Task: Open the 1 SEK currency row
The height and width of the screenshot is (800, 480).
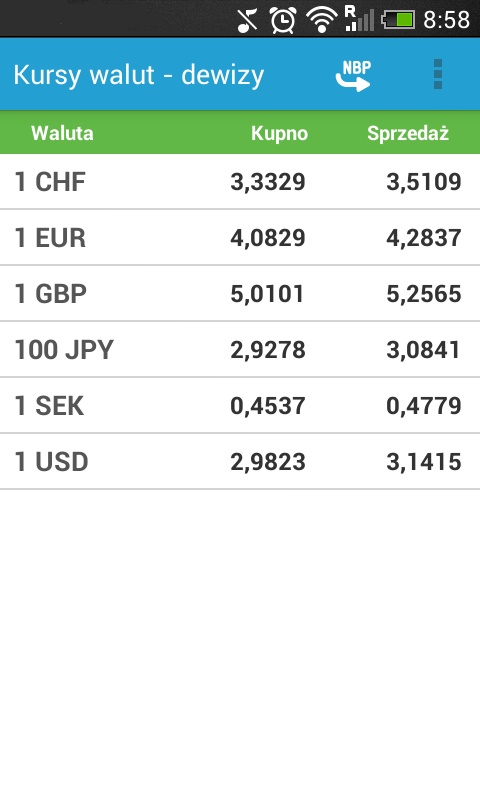Action: (240, 406)
